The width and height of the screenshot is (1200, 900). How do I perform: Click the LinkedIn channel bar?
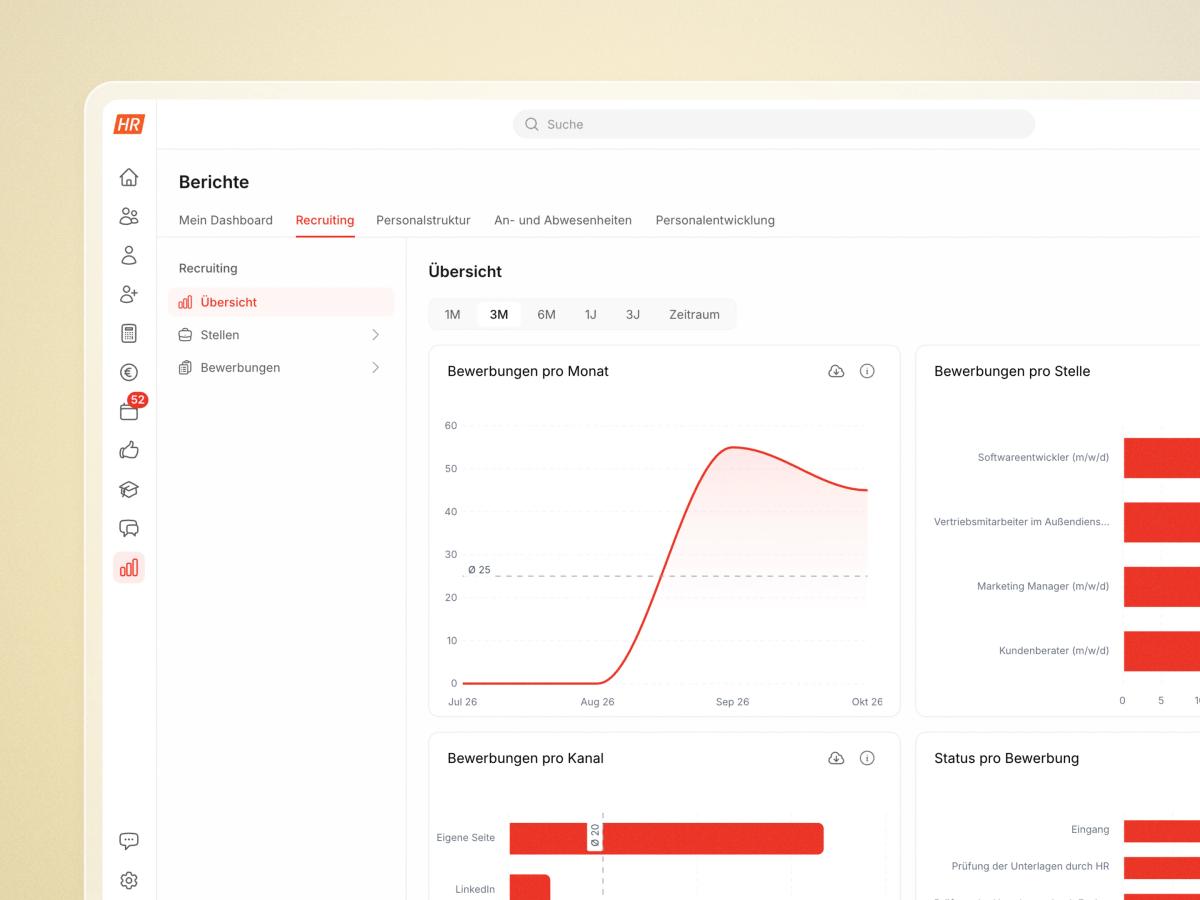click(x=530, y=887)
